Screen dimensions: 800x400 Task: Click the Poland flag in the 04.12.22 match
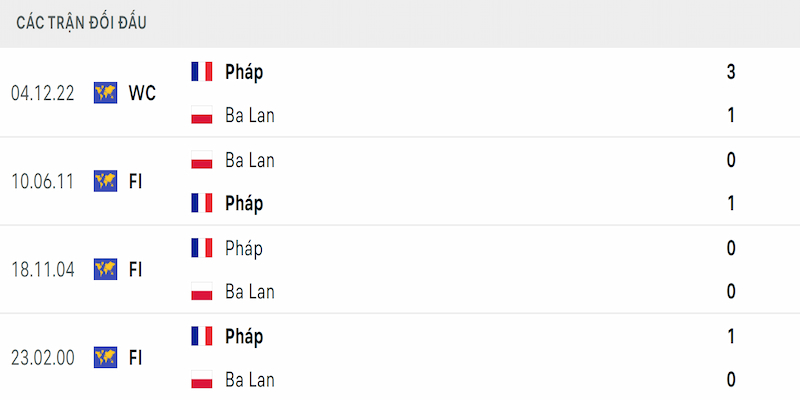pos(202,115)
